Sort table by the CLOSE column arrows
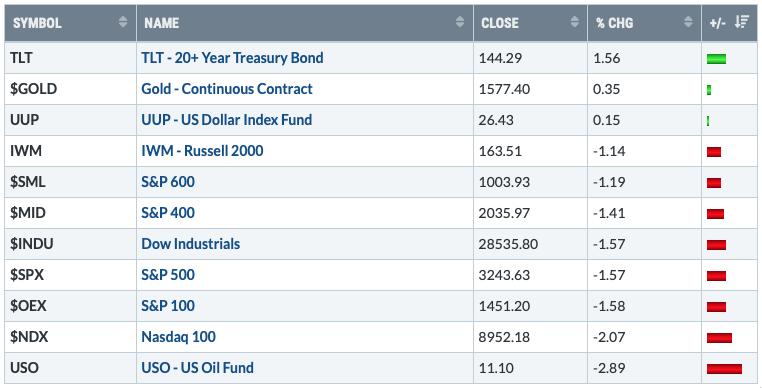This screenshot has height=388, width=762. pyautogui.click(x=575, y=22)
